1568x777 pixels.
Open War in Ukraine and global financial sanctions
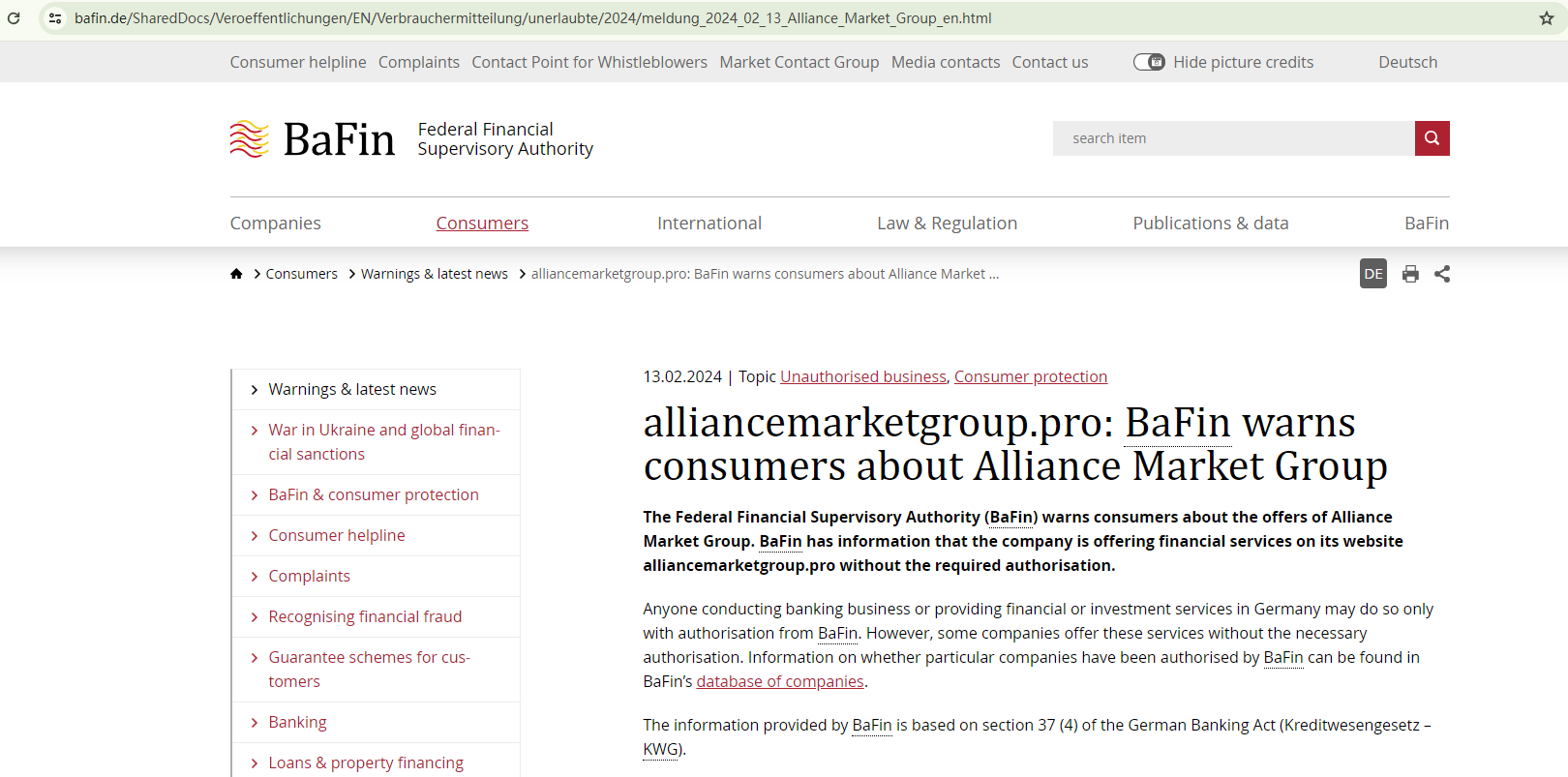384,442
